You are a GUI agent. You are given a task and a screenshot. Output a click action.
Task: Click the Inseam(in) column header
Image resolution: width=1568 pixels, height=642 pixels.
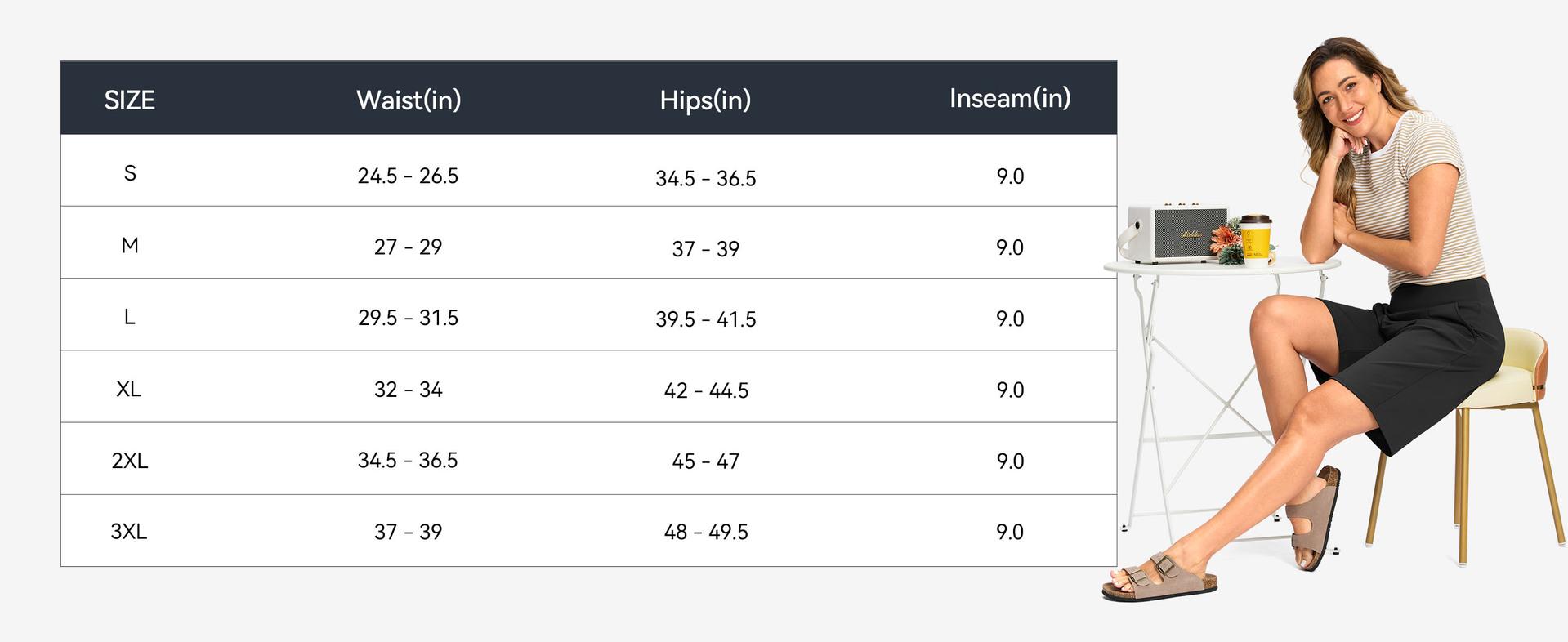click(1010, 98)
